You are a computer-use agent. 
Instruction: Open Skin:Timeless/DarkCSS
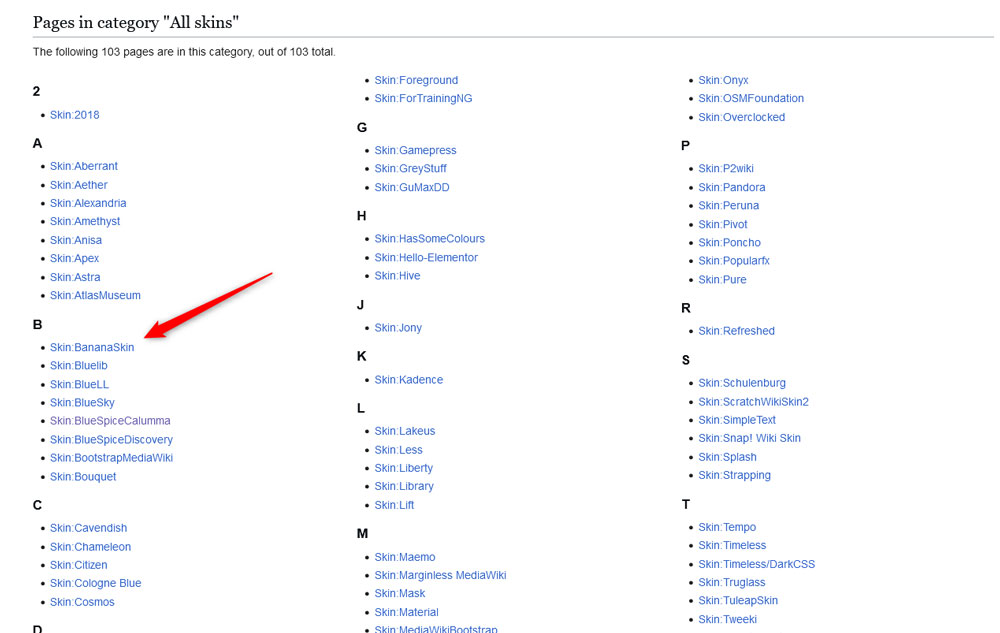[x=757, y=563]
